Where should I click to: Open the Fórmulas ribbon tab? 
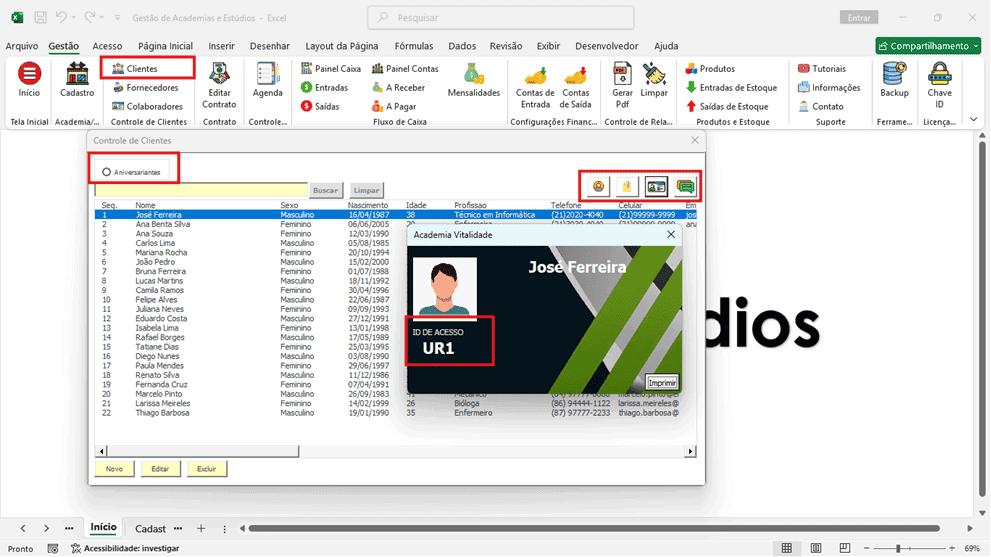pos(414,46)
